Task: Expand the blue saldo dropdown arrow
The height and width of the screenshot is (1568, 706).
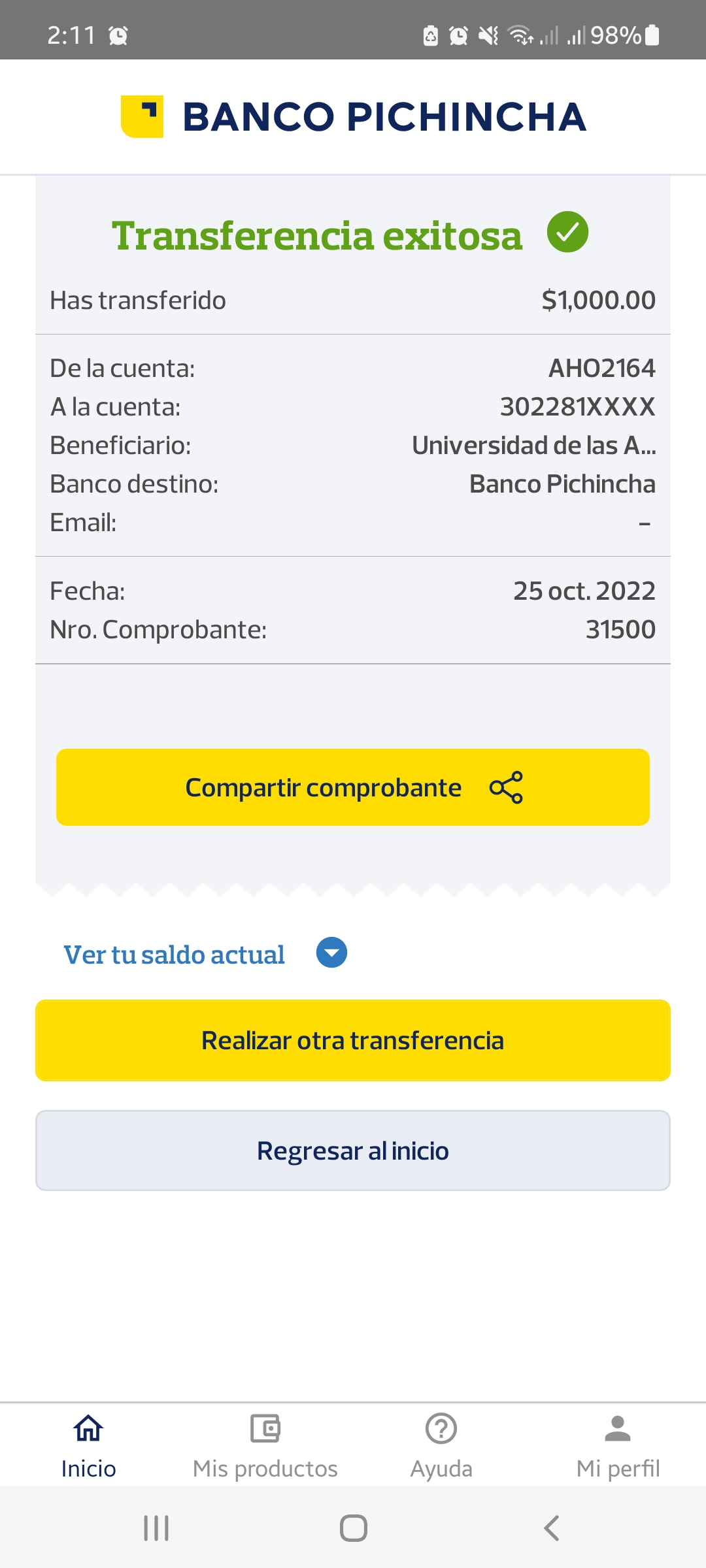Action: (x=331, y=953)
